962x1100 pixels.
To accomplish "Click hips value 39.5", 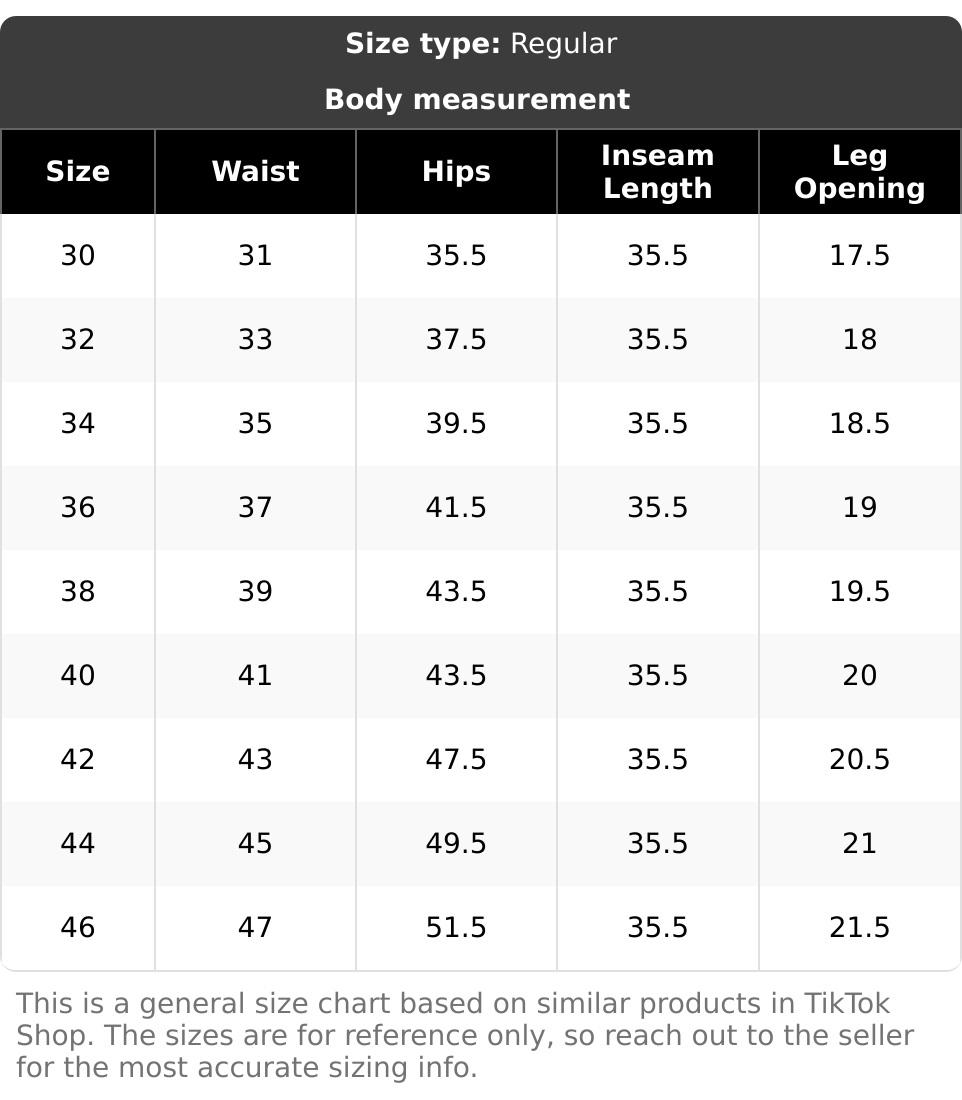I will click(456, 424).
